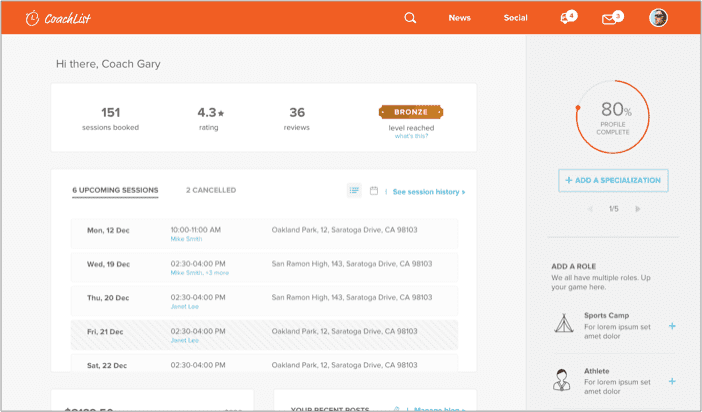
Task: Switch to list view of sessions
Action: (x=354, y=191)
